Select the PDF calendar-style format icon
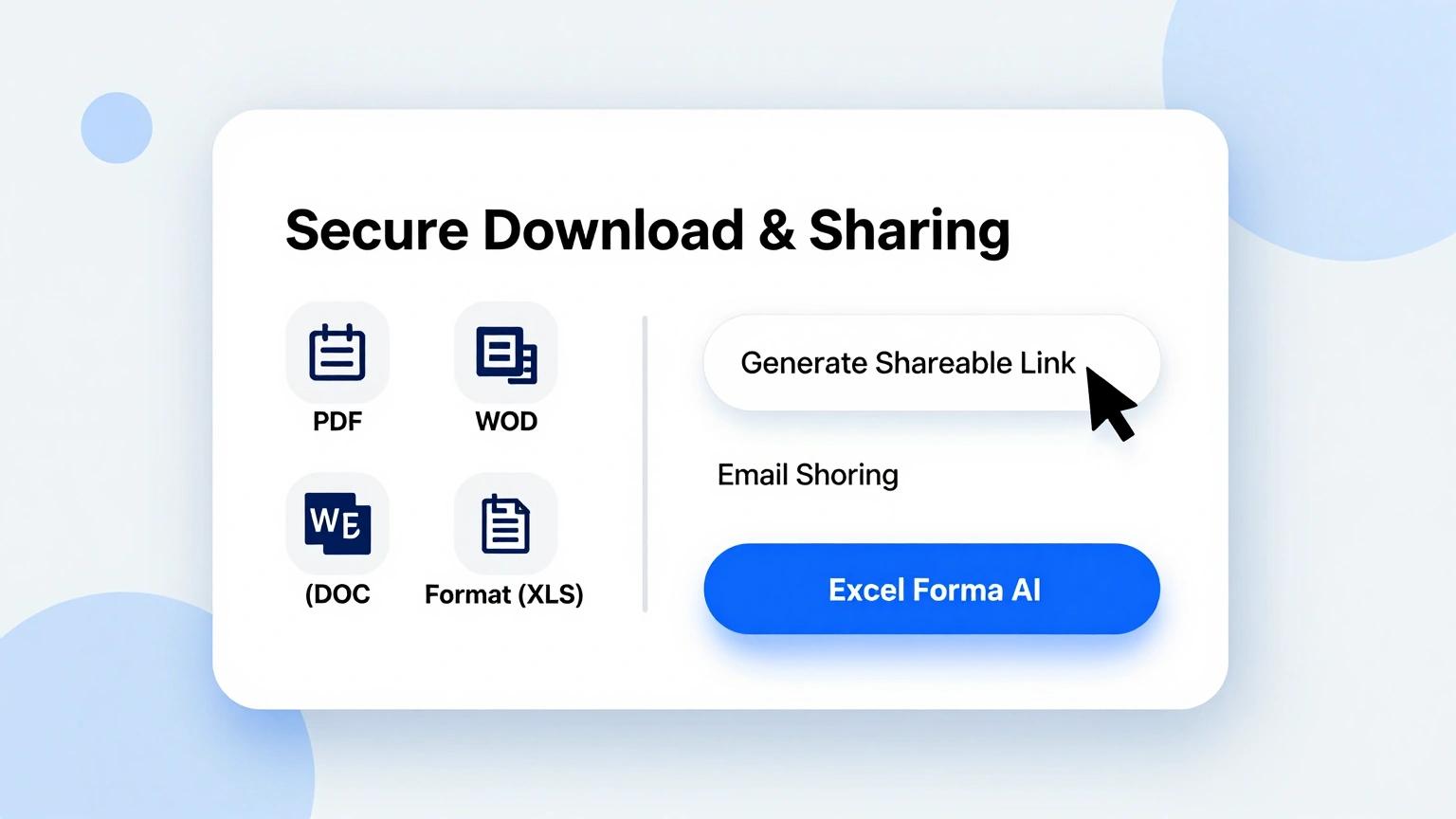The image size is (1456, 819). (x=337, y=353)
